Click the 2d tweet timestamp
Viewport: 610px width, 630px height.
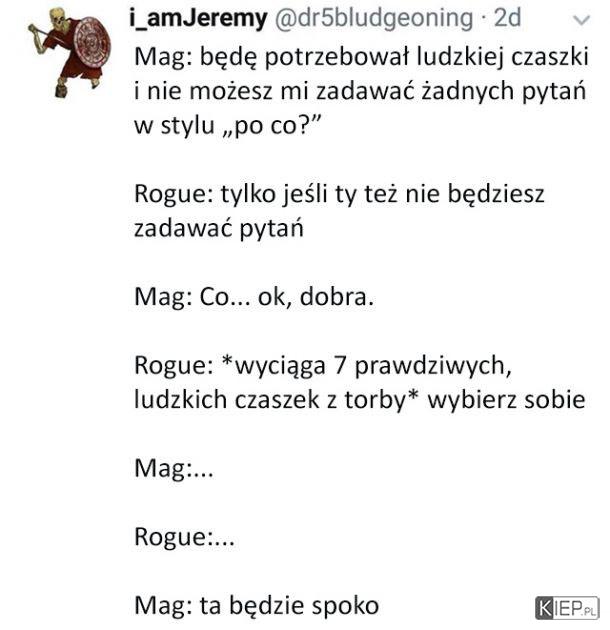point(507,18)
